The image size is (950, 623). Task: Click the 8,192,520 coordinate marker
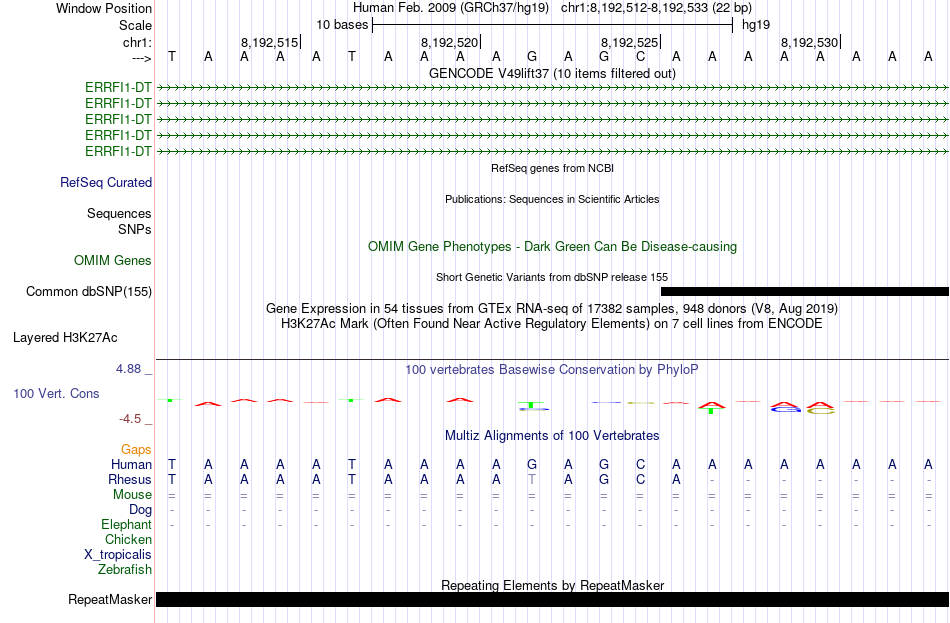click(x=450, y=42)
